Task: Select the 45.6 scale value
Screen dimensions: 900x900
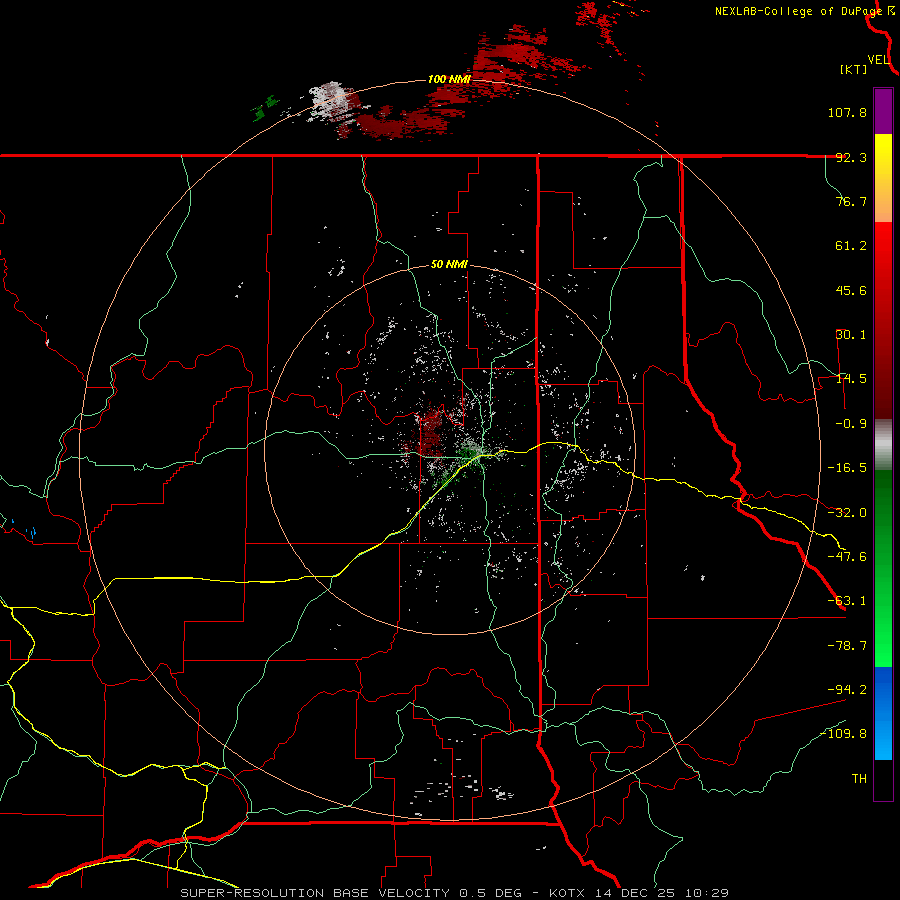Action: (x=851, y=290)
